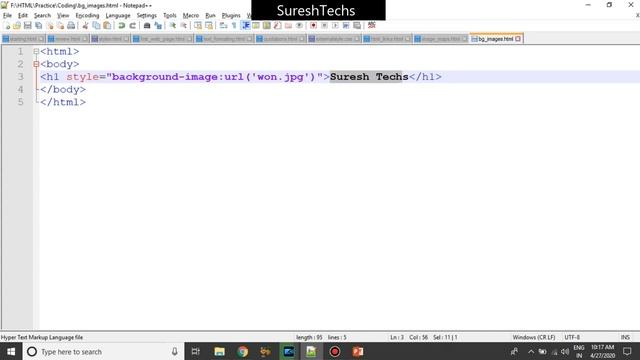640x360 pixels.
Task: Click the Zoom In toolbar icon
Action: [173, 26]
